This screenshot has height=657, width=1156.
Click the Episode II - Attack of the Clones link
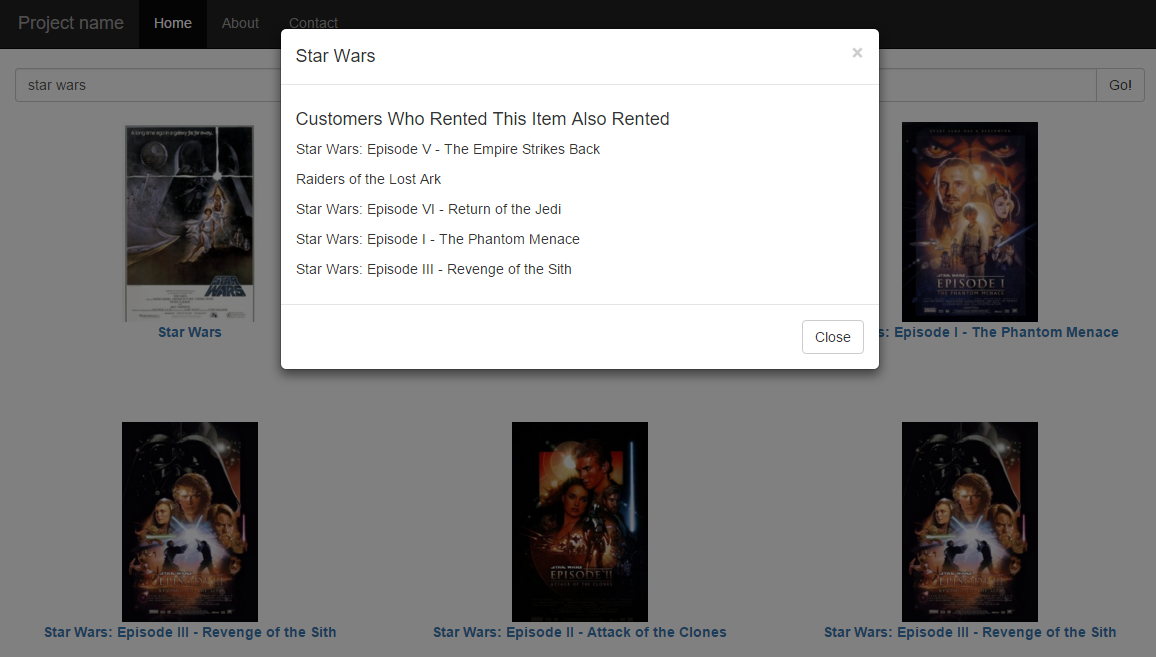pyautogui.click(x=579, y=633)
